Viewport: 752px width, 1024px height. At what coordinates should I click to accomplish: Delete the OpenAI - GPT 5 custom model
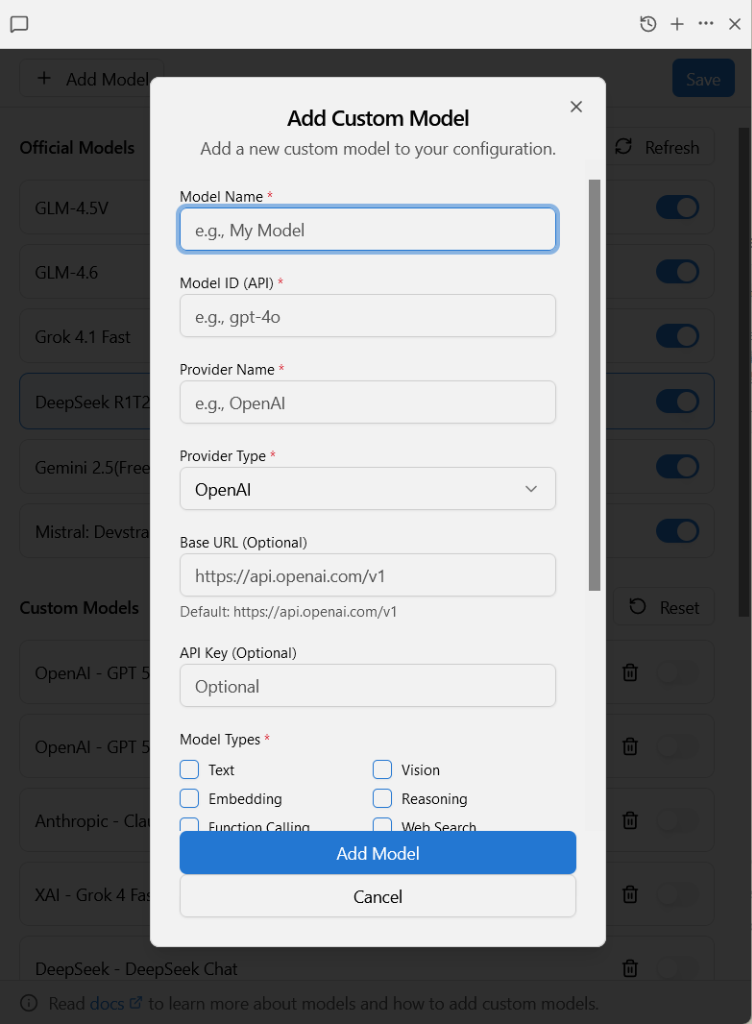pos(630,672)
